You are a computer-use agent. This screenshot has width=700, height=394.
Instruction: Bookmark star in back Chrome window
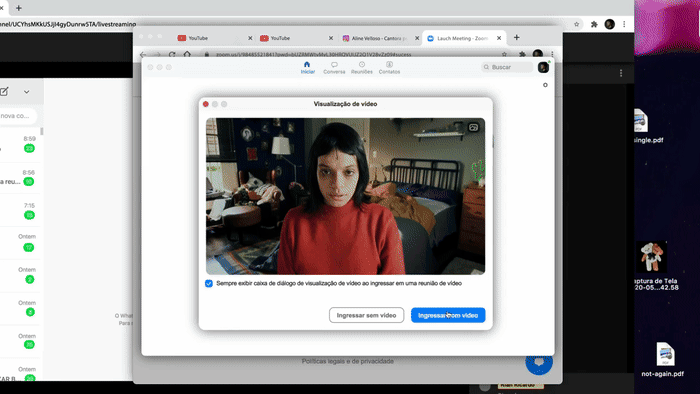tap(576, 24)
